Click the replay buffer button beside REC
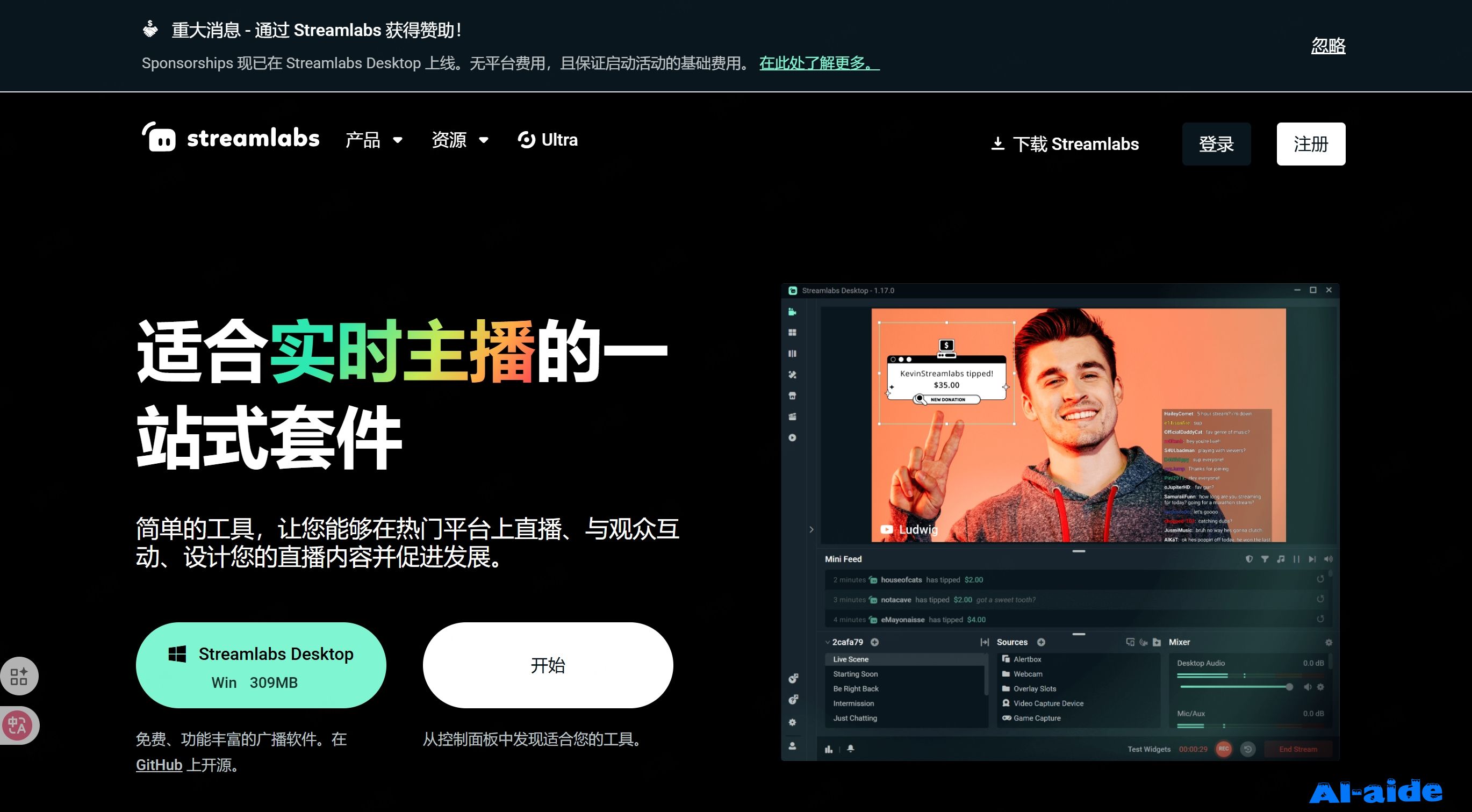Viewport: 1472px width, 812px height. pyautogui.click(x=1248, y=749)
